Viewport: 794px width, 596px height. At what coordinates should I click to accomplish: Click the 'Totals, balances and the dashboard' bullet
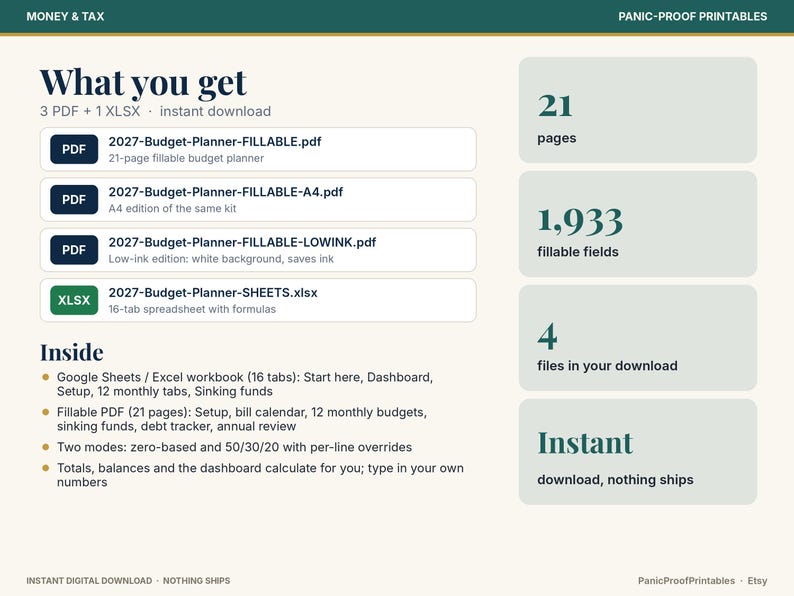click(260, 475)
